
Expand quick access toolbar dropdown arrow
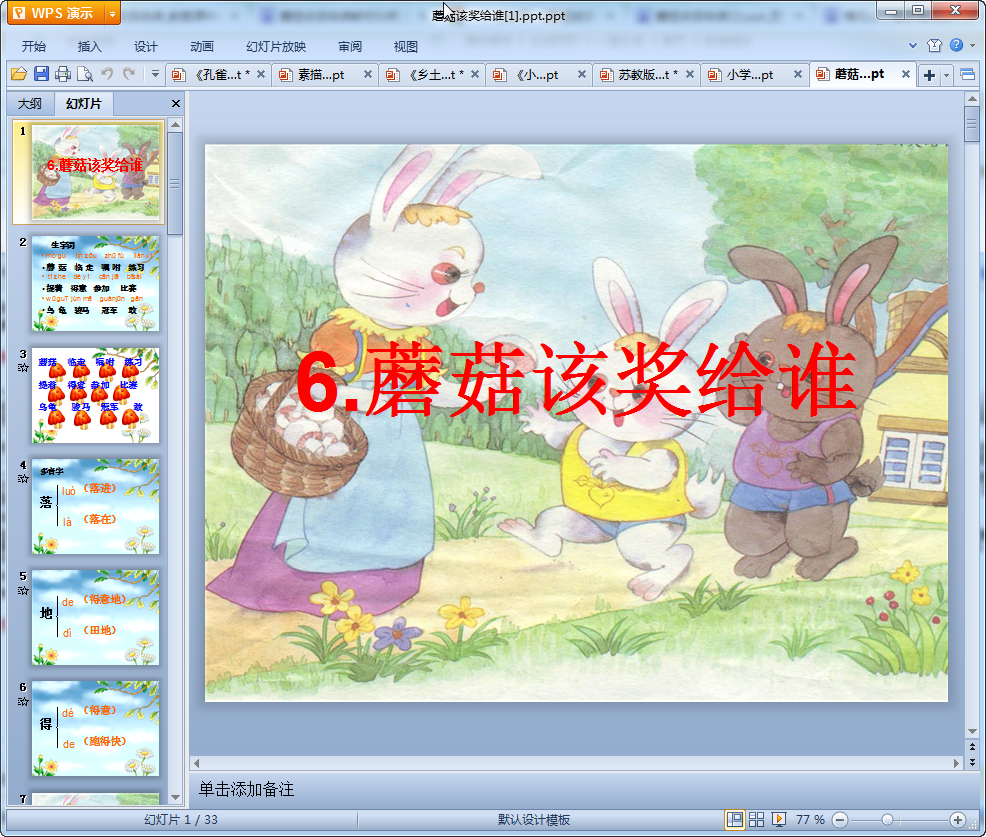pyautogui.click(x=155, y=74)
